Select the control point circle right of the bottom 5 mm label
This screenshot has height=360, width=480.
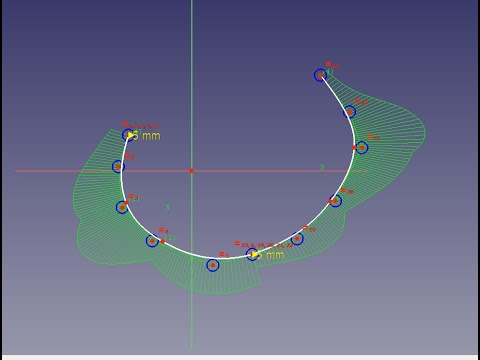(x=297, y=239)
